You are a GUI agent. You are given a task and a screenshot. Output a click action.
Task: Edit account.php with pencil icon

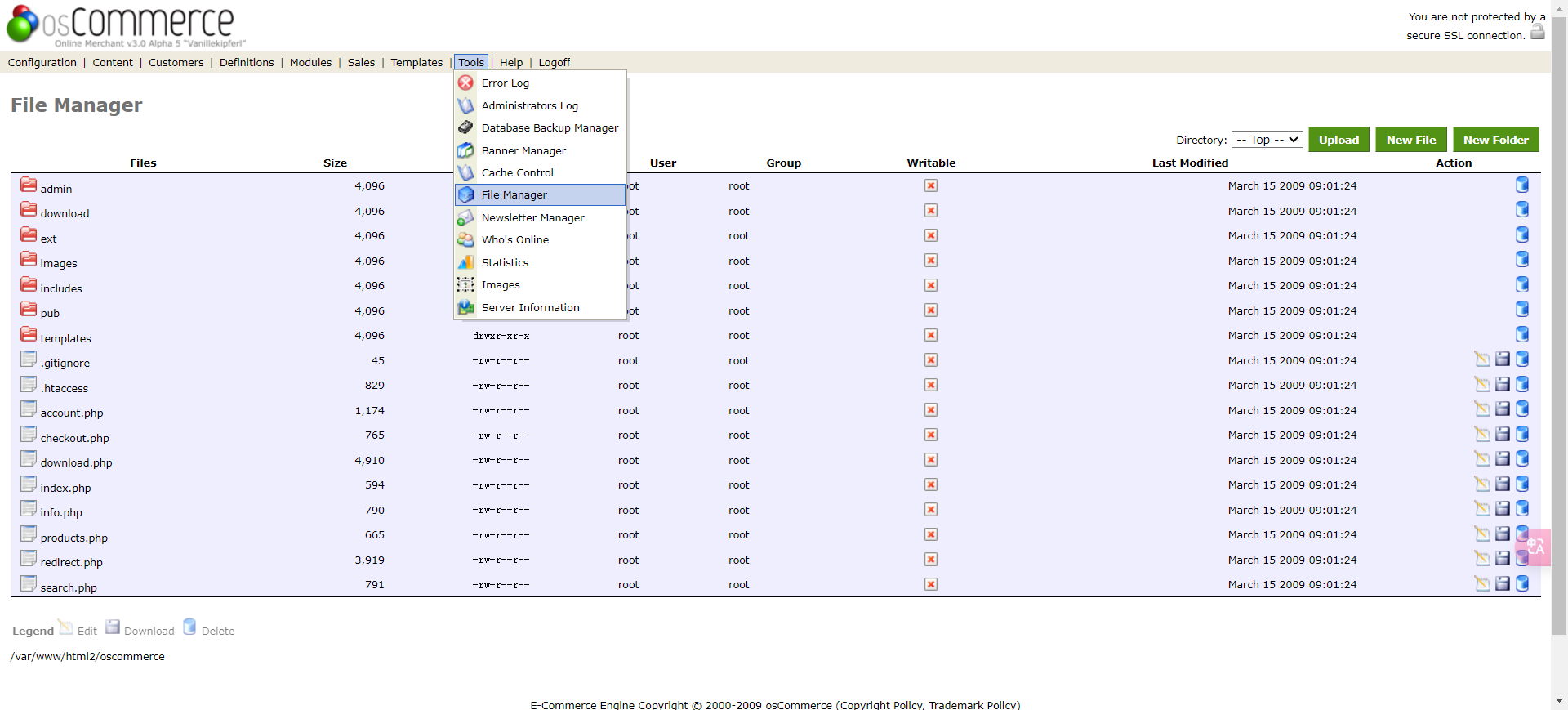1482,409
